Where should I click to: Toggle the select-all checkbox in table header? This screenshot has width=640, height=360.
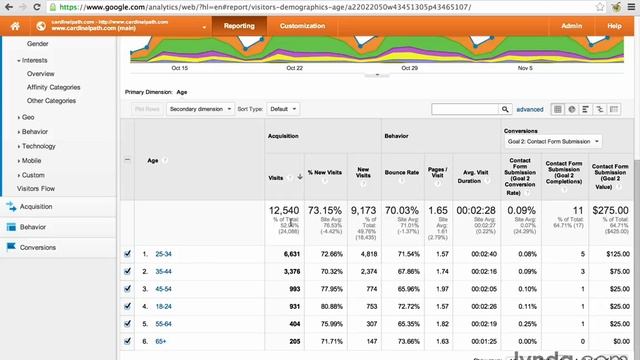point(127,160)
